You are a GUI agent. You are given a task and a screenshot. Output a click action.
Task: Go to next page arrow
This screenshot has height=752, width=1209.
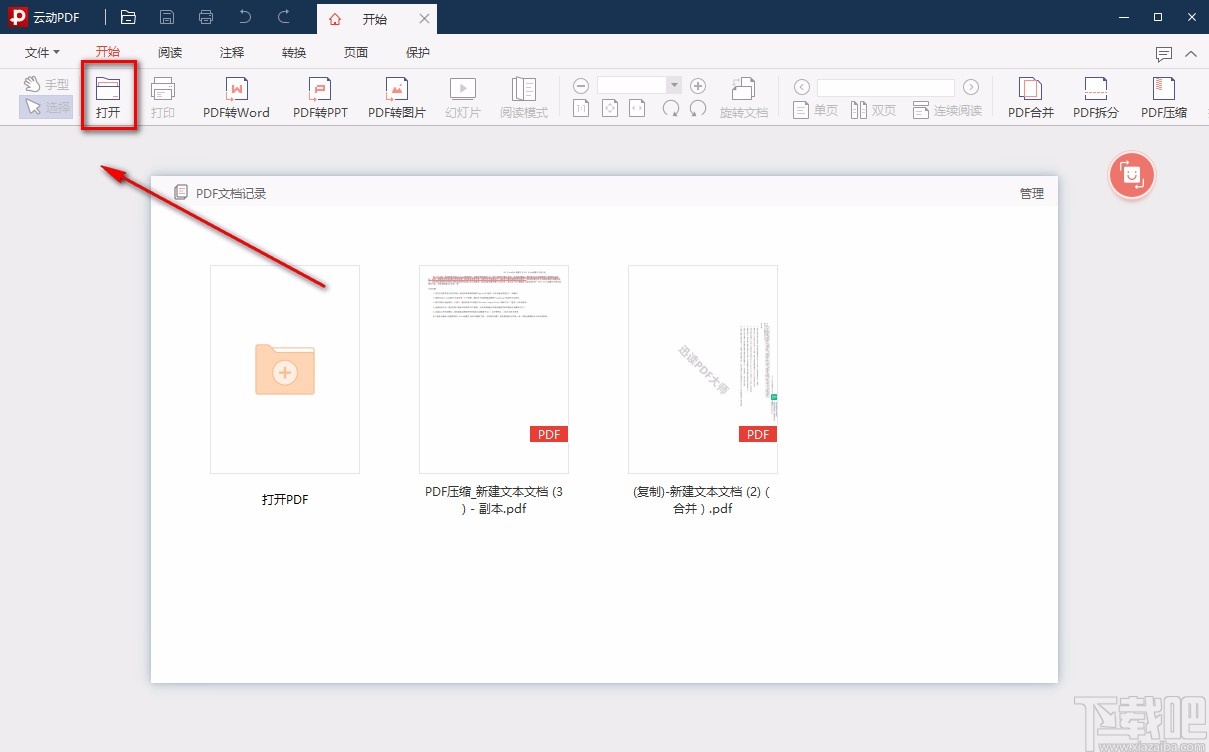tap(971, 87)
